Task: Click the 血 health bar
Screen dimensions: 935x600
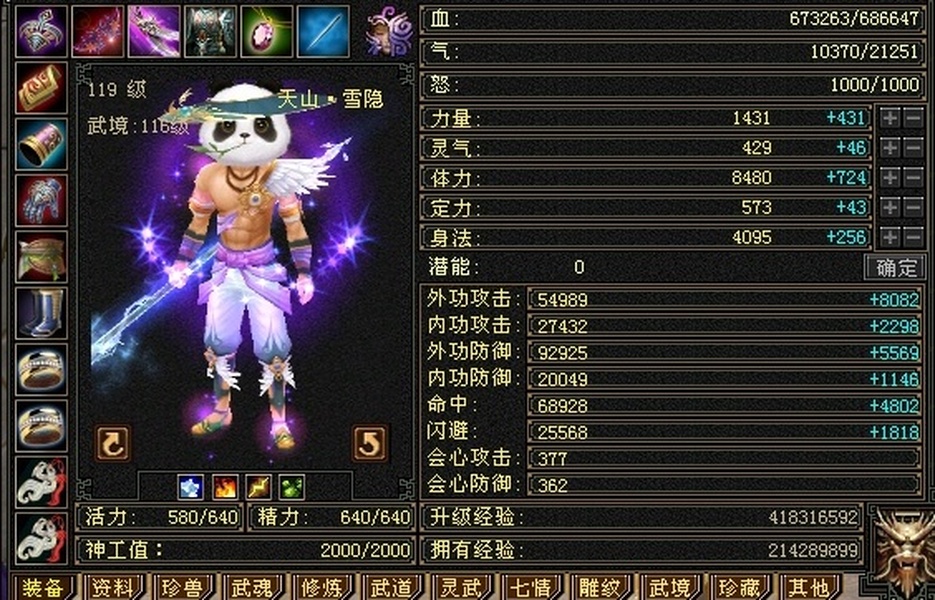Action: point(673,19)
